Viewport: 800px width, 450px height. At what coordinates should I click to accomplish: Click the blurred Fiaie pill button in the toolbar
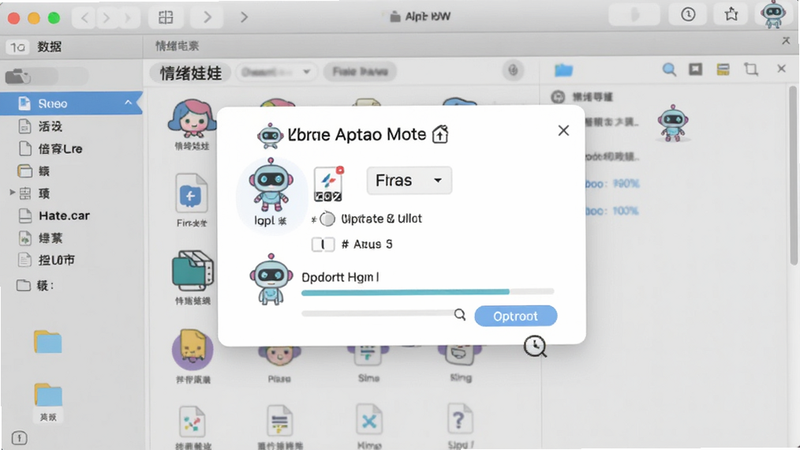tap(360, 72)
